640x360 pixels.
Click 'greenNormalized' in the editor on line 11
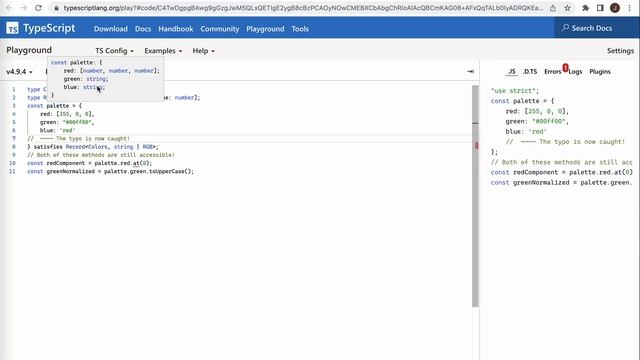pyautogui.click(x=71, y=171)
